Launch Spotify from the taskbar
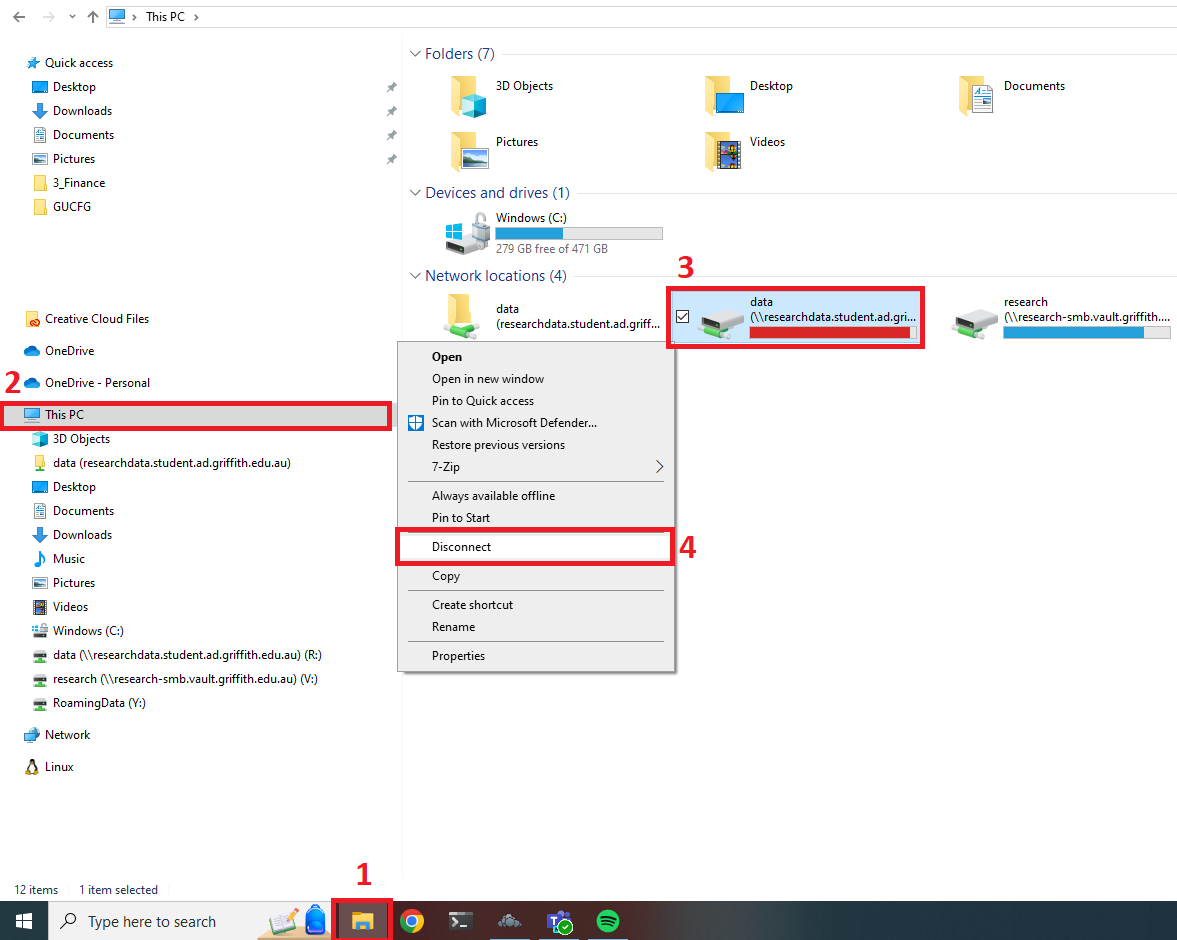Viewport: 1177px width, 940px height. 608,921
